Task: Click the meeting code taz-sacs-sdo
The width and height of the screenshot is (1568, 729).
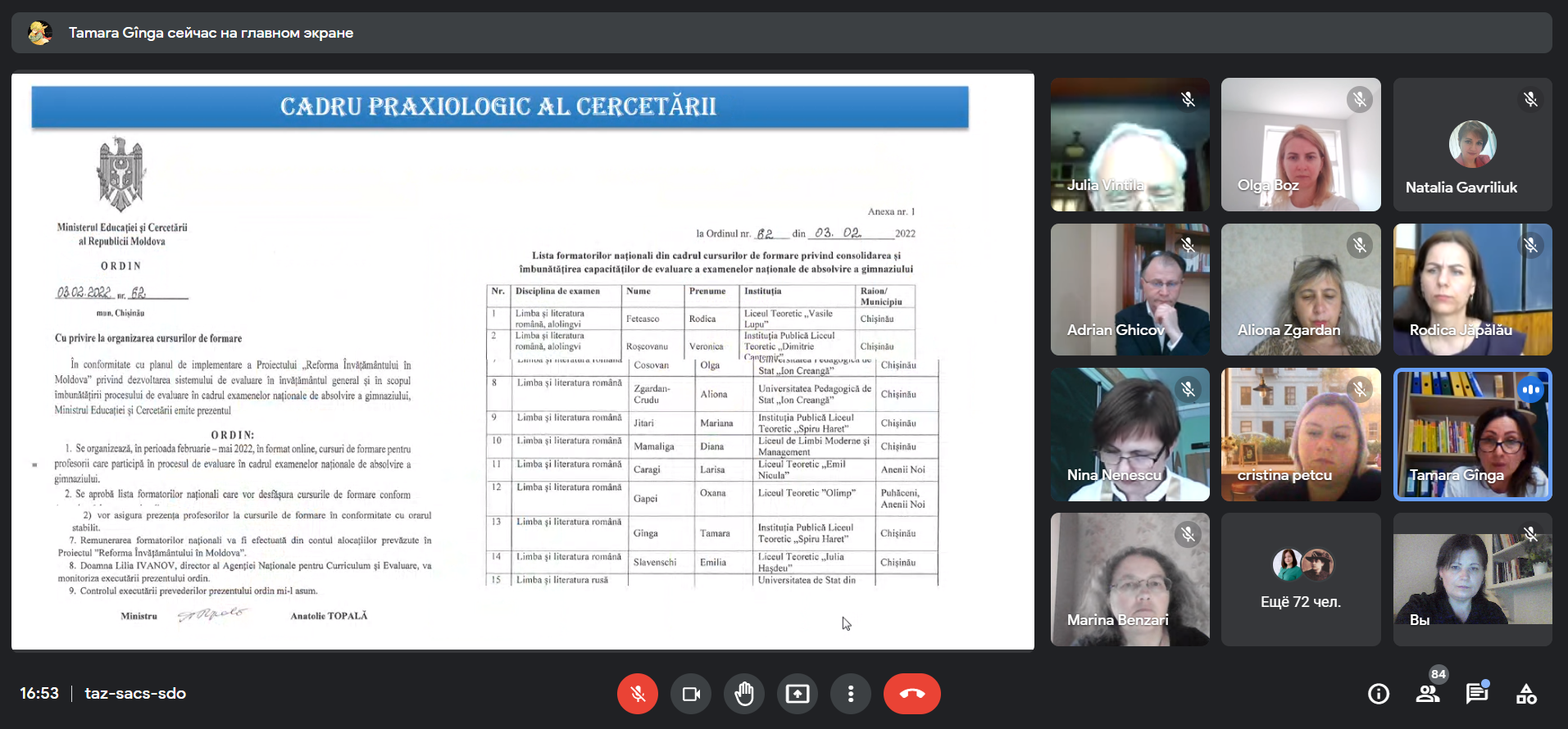Action: tap(135, 694)
